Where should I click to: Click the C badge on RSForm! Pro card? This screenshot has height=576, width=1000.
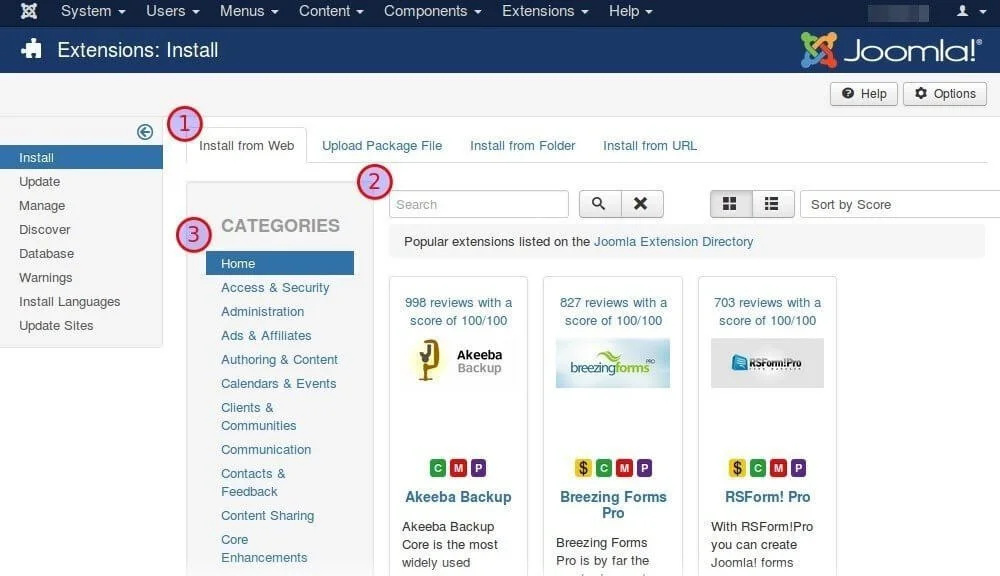[x=758, y=468]
